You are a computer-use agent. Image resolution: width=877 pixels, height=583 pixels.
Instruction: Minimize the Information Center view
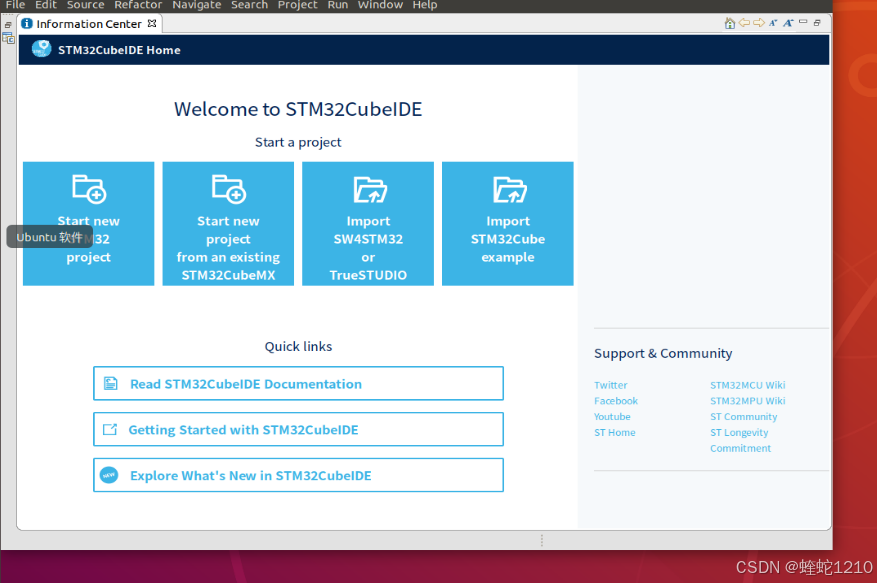803,22
